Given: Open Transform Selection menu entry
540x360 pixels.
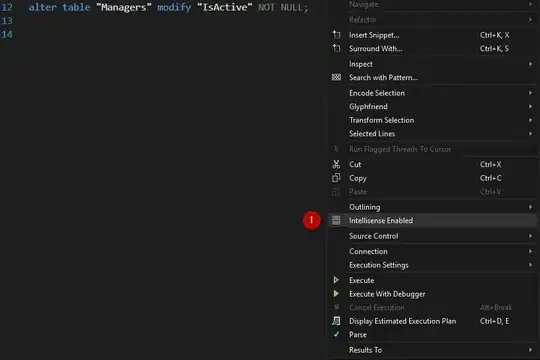Looking at the screenshot, I should [x=432, y=120].
